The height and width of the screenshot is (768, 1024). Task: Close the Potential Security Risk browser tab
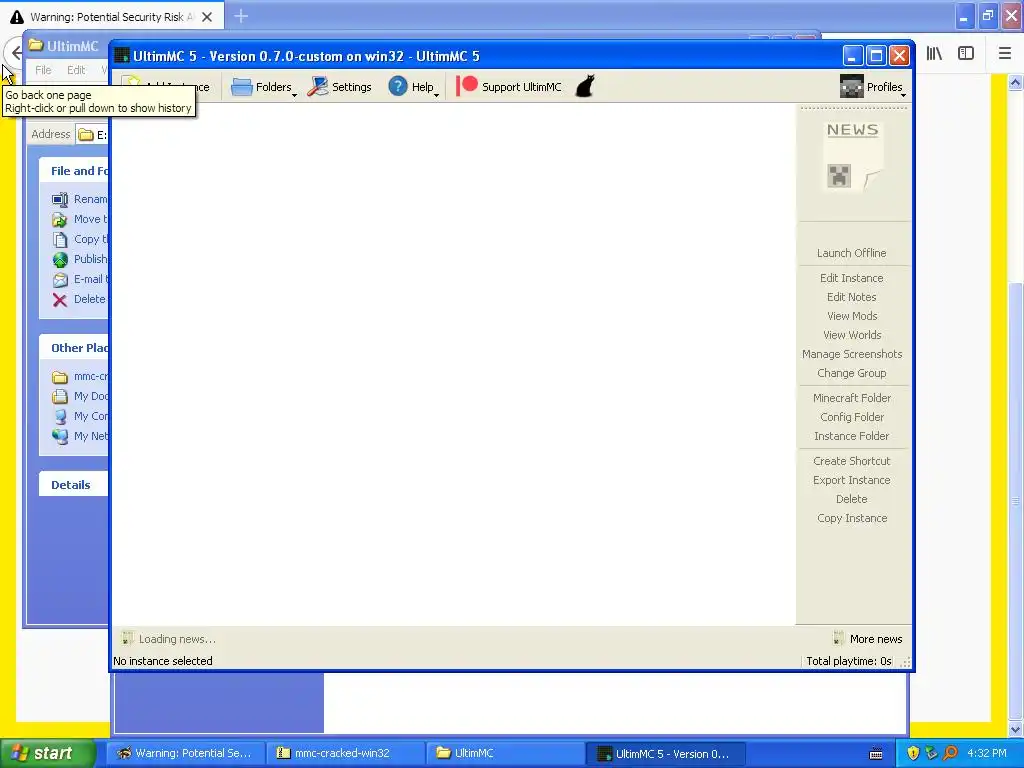pyautogui.click(x=207, y=17)
